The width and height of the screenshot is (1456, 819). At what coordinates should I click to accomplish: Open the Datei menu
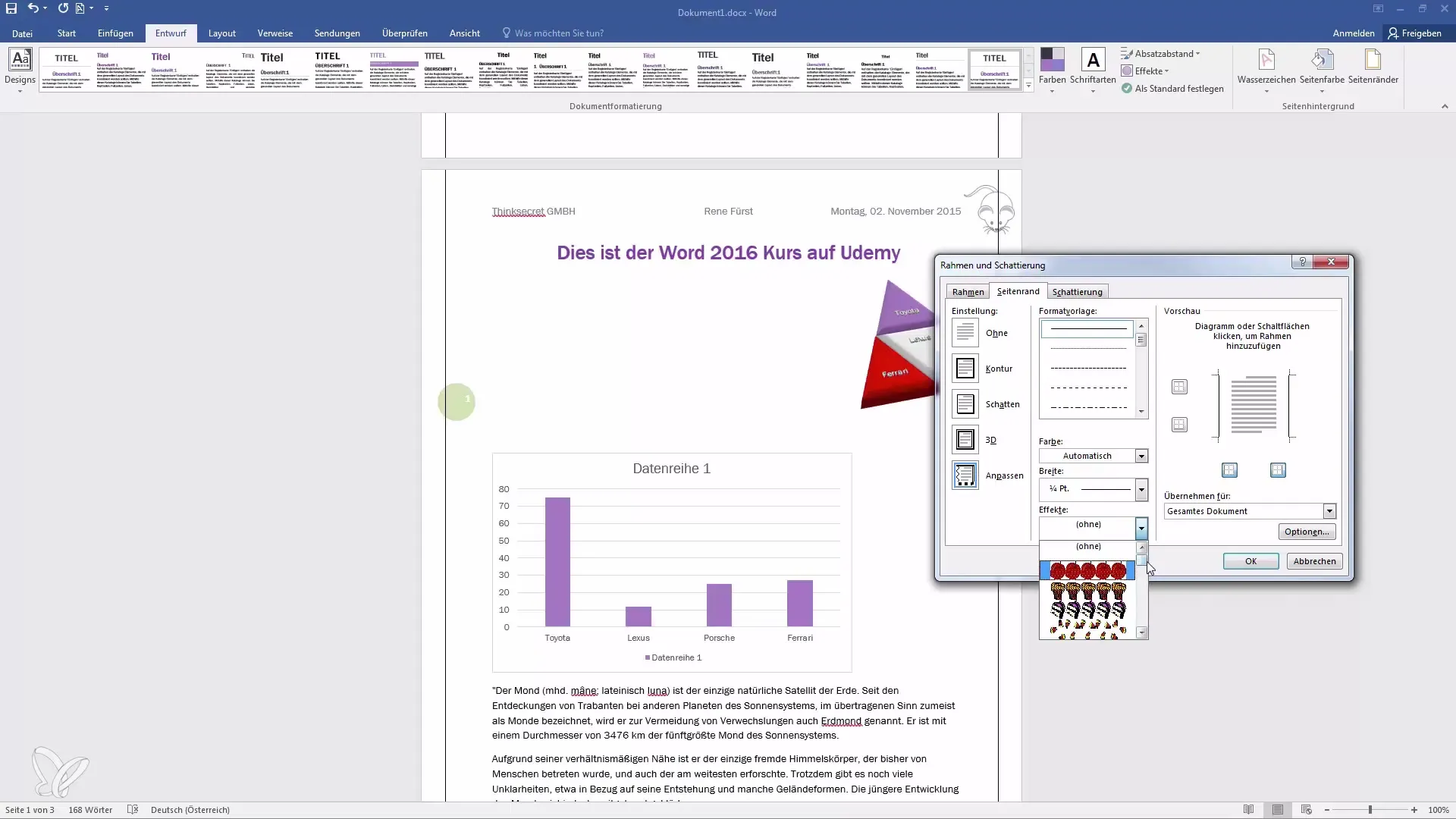click(22, 33)
